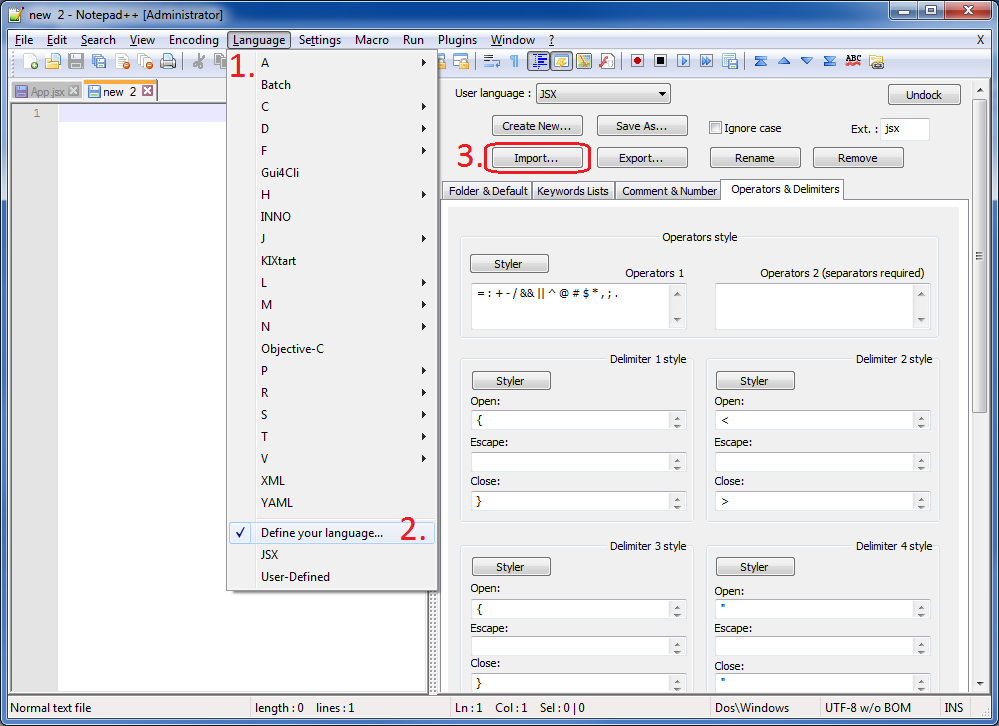999x726 pixels.
Task: Click the macro Playback icon
Action: click(x=684, y=61)
